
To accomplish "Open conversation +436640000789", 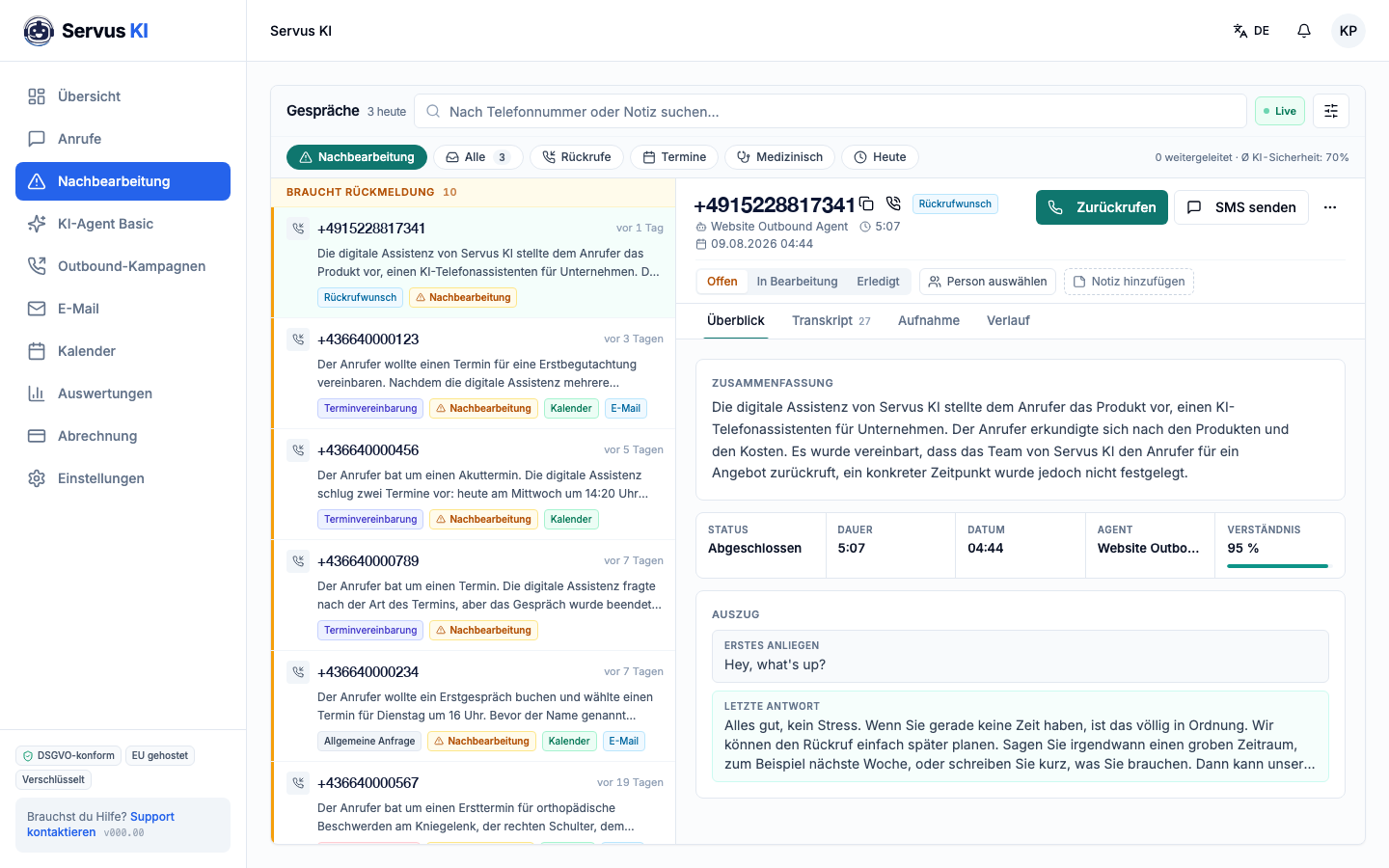I will tap(475, 595).
